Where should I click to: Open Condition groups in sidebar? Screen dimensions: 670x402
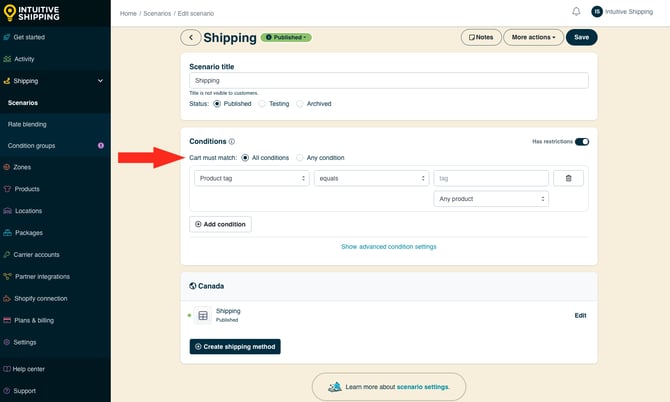tap(31, 146)
